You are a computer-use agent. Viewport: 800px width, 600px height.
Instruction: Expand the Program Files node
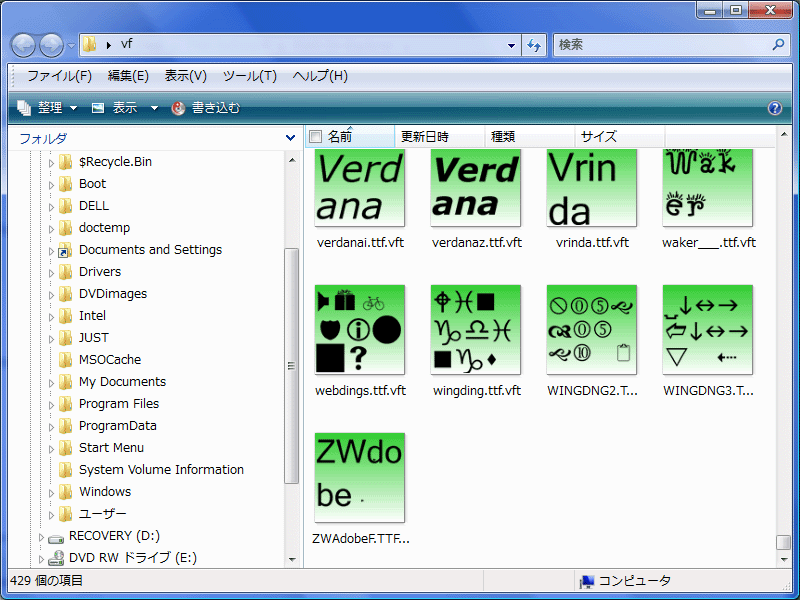click(51, 405)
